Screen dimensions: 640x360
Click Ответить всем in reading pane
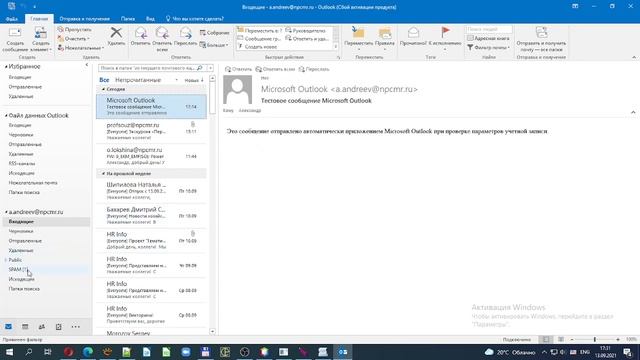pos(275,69)
